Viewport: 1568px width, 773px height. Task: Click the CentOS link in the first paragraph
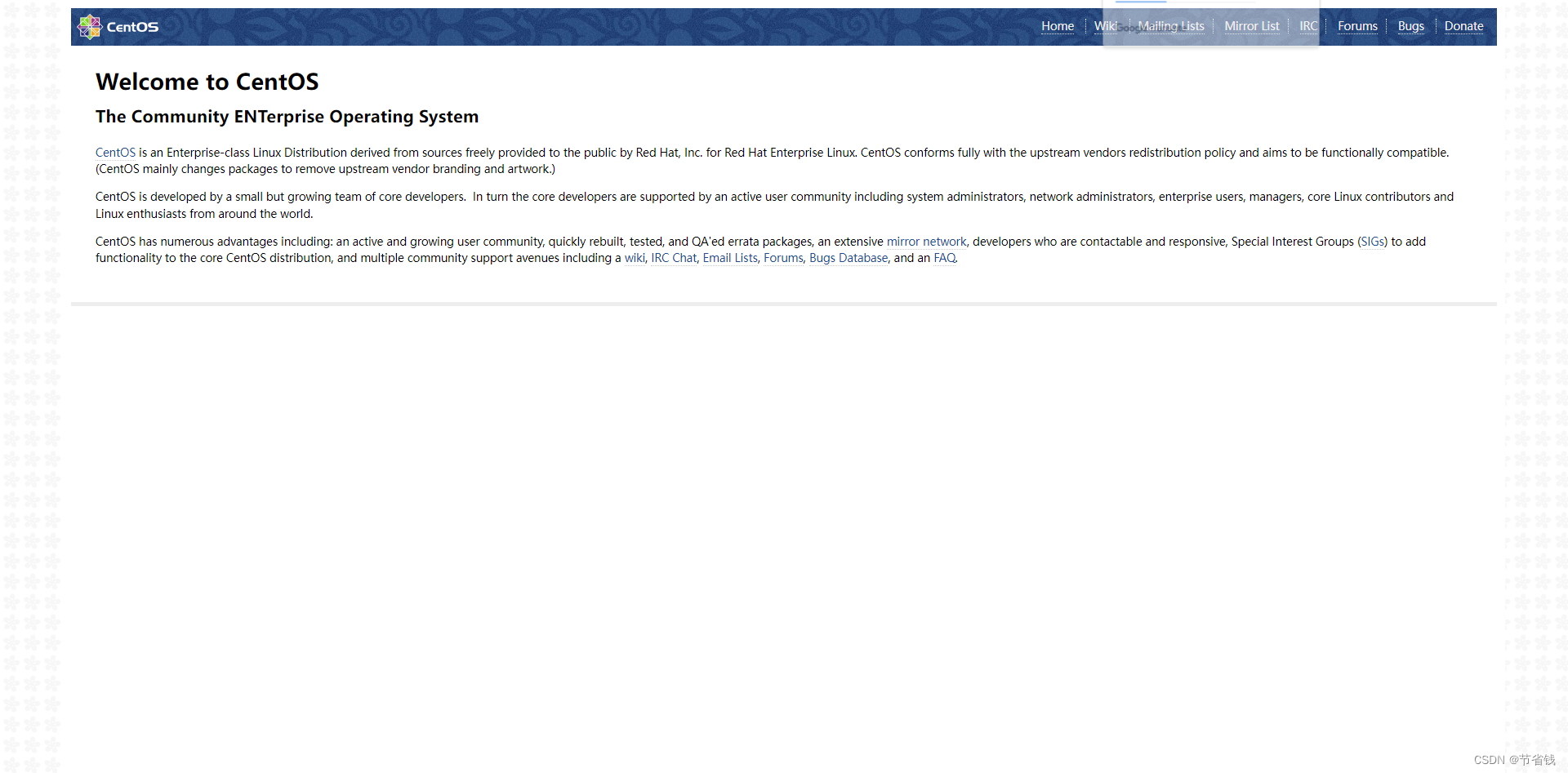[115, 153]
